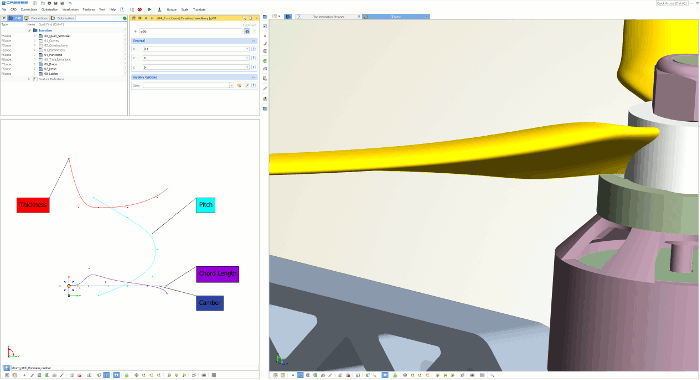
Task: Click the cyan Pitch color label
Action: click(x=205, y=205)
